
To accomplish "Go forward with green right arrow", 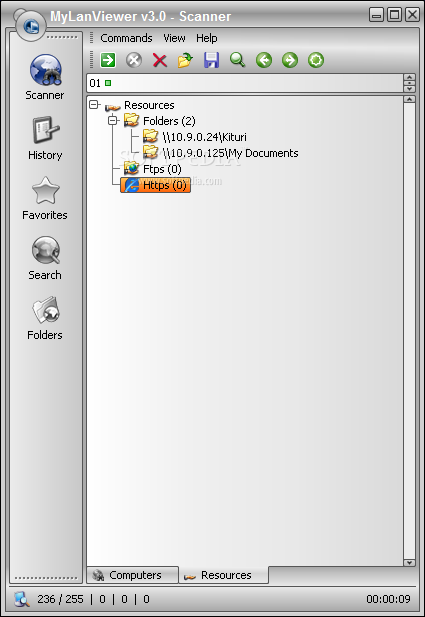I will pyautogui.click(x=290, y=60).
